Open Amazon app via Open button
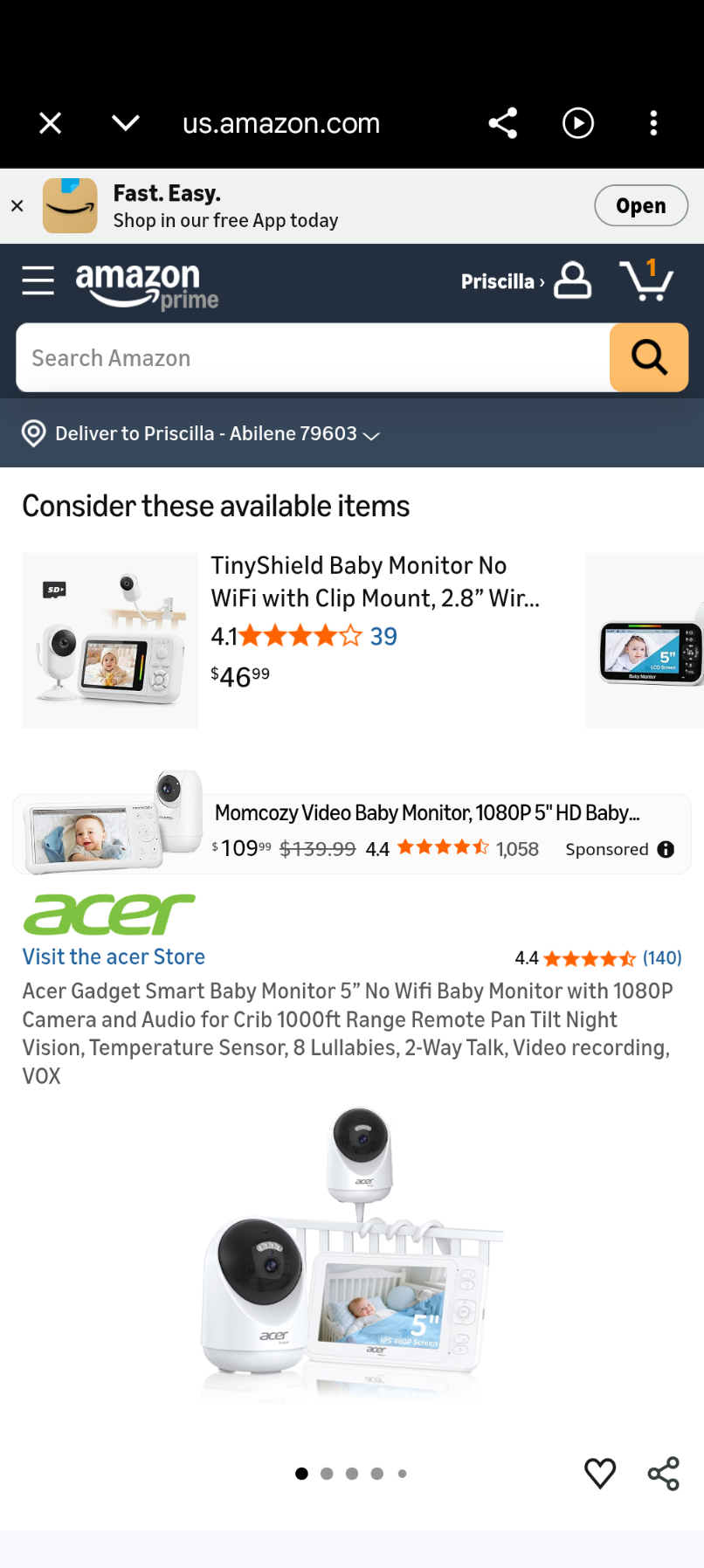704x1568 pixels. click(x=641, y=205)
